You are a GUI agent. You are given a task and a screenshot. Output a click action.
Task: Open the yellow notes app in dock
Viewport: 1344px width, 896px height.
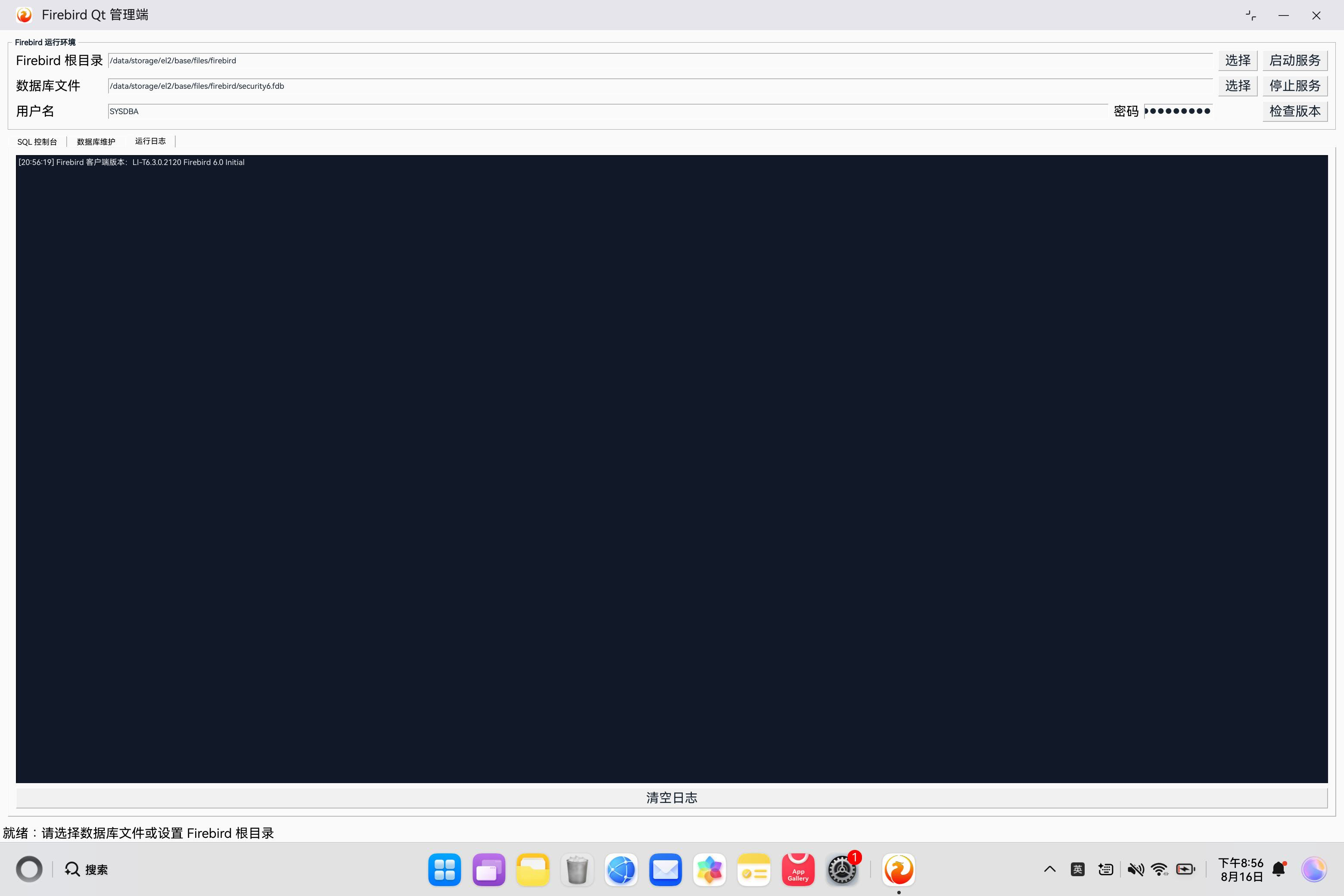(x=754, y=870)
